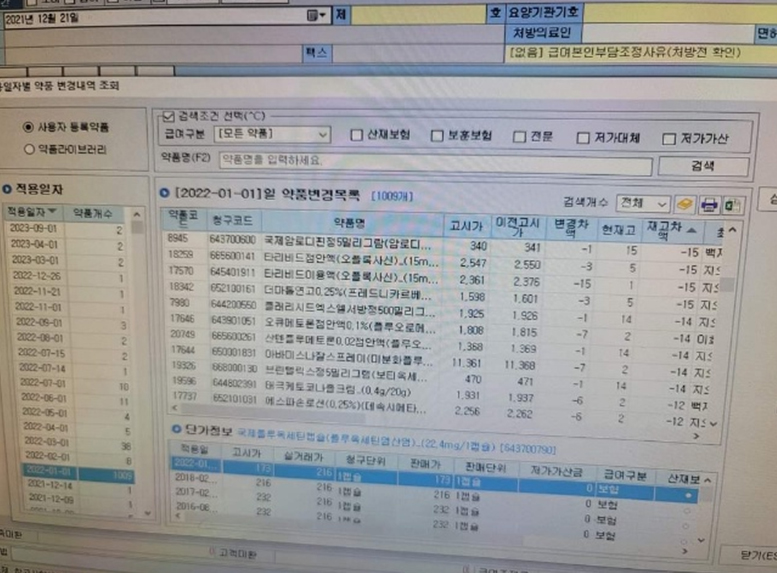Open the 검색개수 전체 dropdown
The image size is (777, 573).
(643, 203)
